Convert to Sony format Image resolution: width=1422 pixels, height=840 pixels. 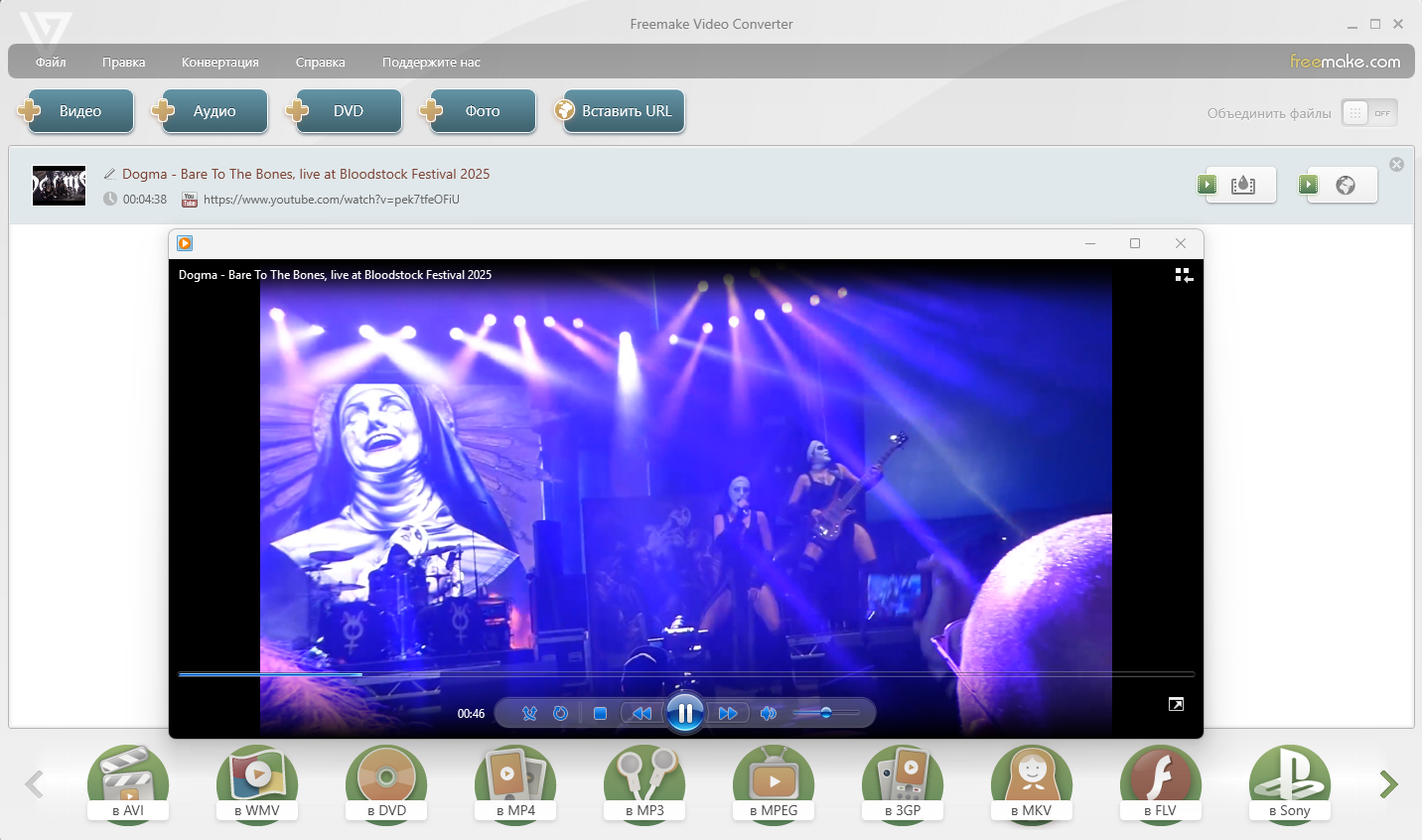[x=1290, y=783]
